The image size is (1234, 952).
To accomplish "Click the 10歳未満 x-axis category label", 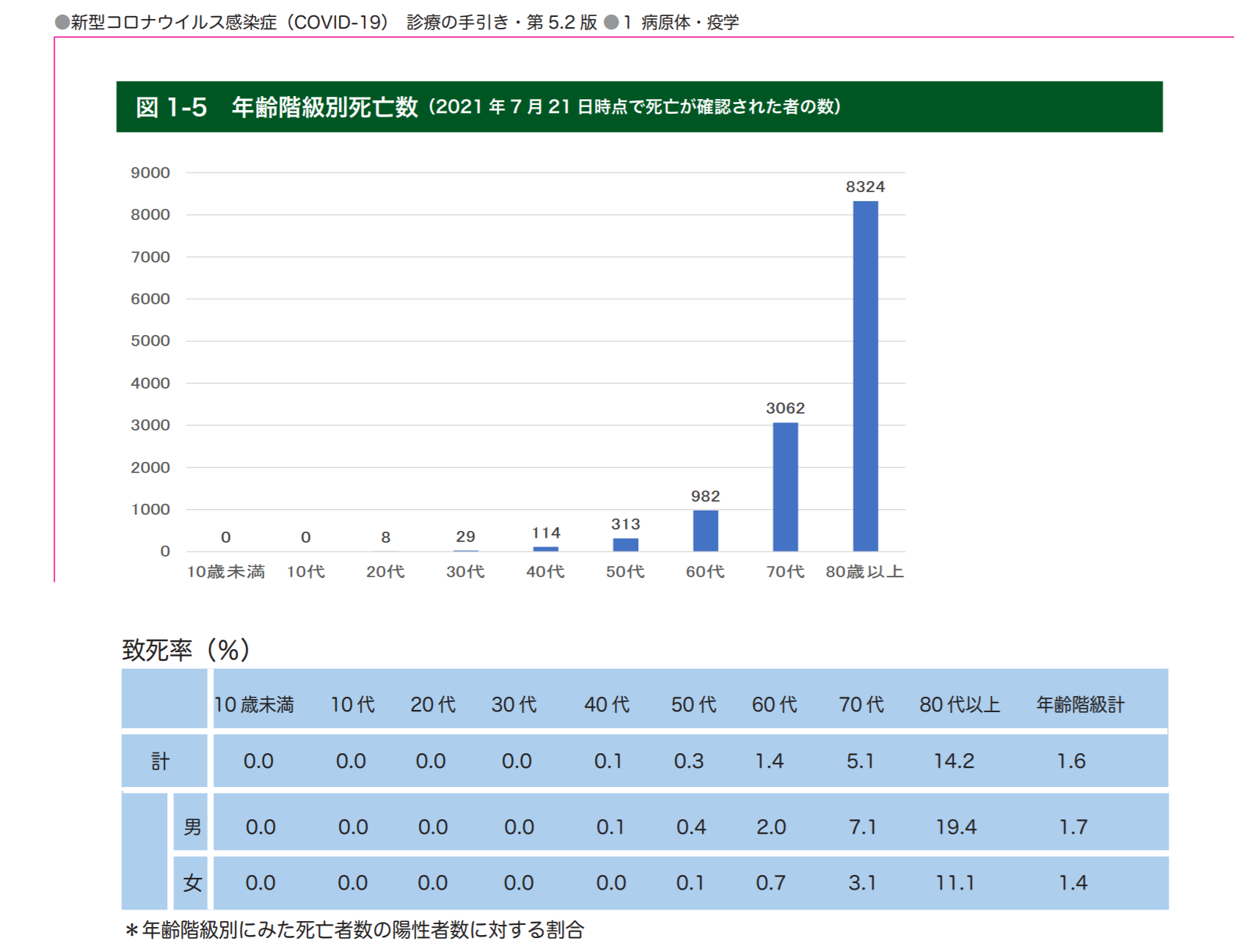I will click(x=226, y=572).
